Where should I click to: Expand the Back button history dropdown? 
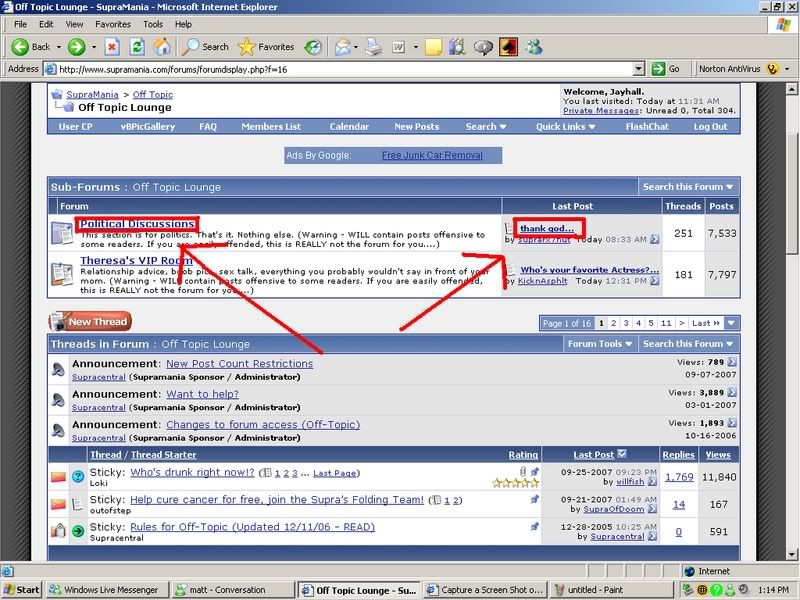[59, 47]
